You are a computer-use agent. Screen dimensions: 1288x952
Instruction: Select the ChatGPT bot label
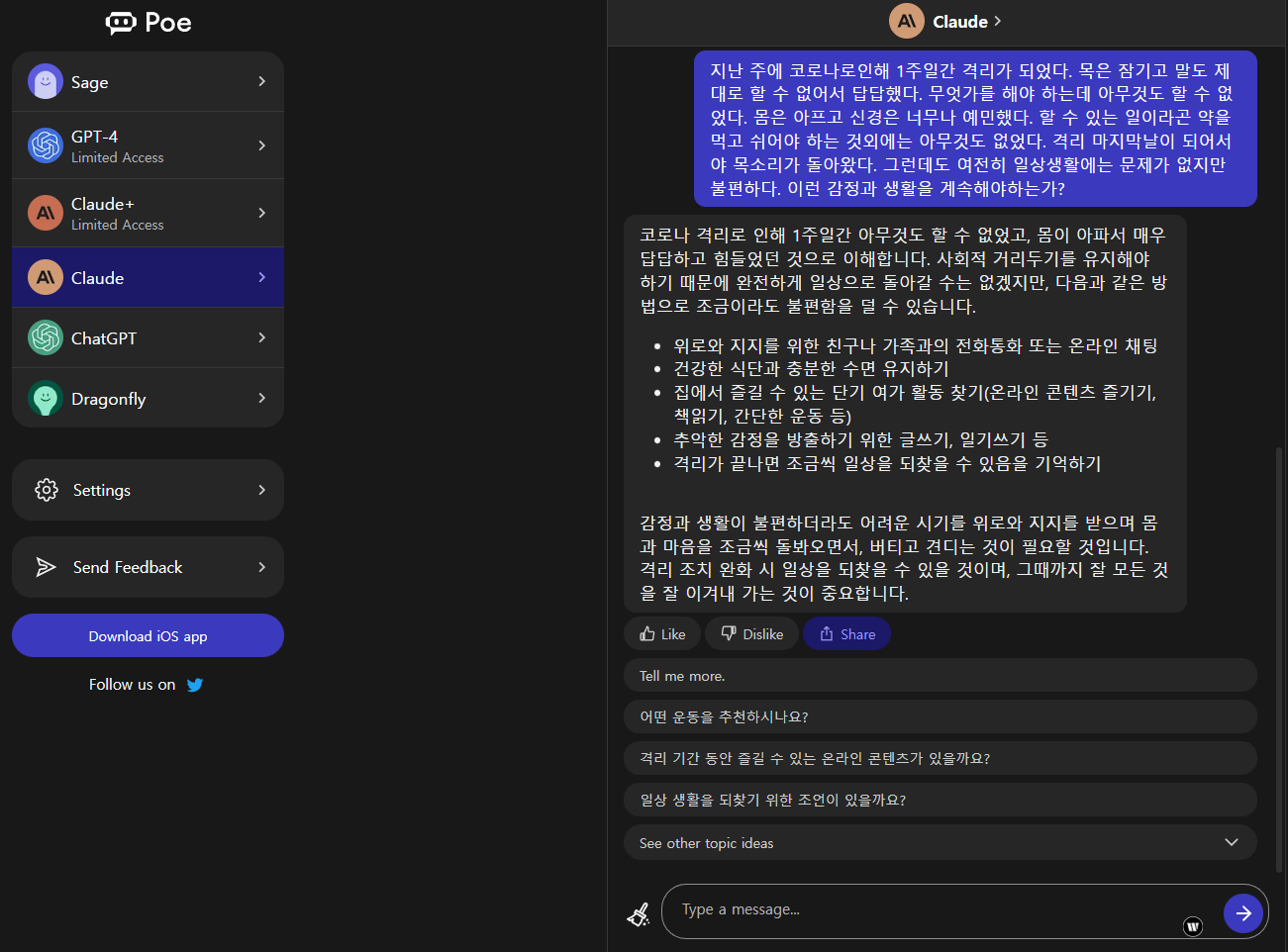pyautogui.click(x=104, y=338)
